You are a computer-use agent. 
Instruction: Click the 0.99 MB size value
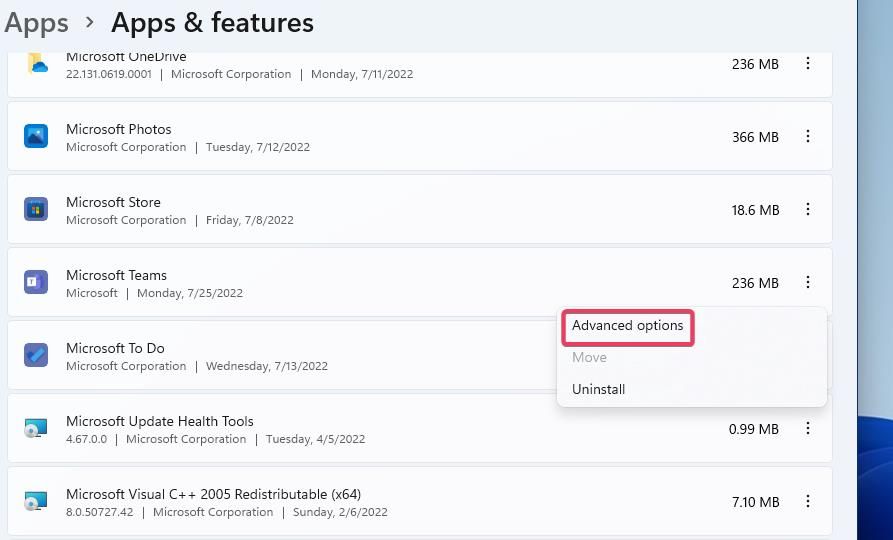coord(753,429)
